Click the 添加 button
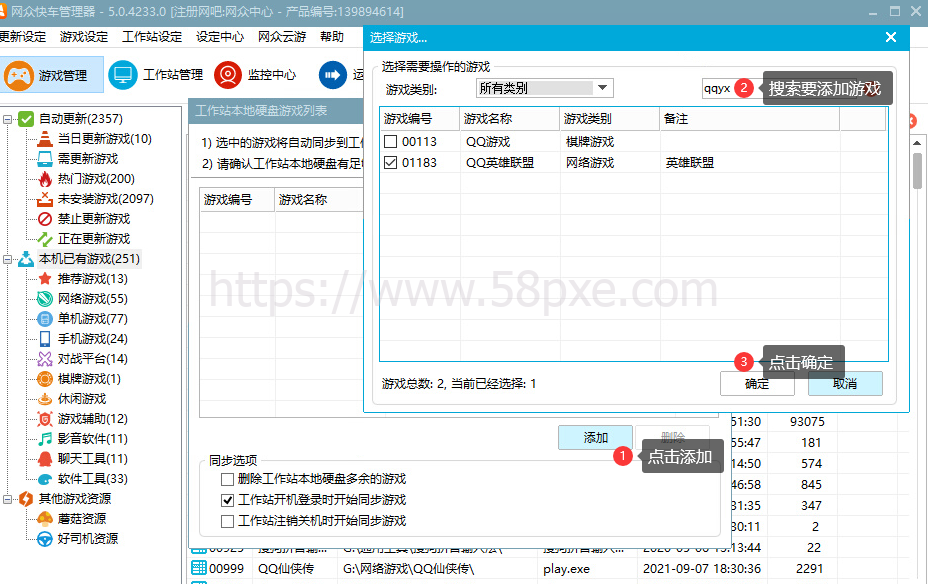The image size is (928, 584). (x=595, y=437)
